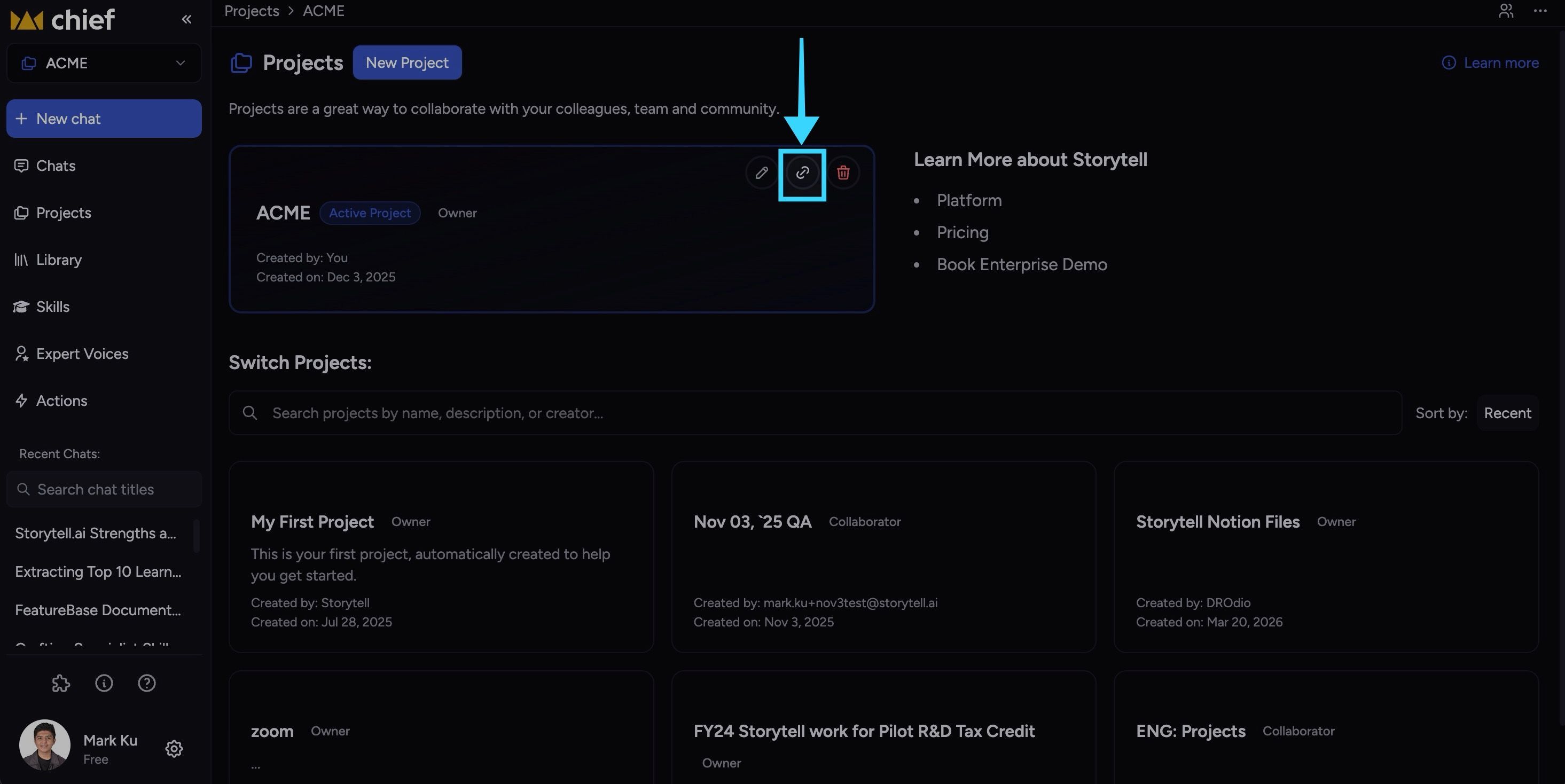The image size is (1565, 784).
Task: Click the recent chats list scrollbar
Action: tap(196, 536)
